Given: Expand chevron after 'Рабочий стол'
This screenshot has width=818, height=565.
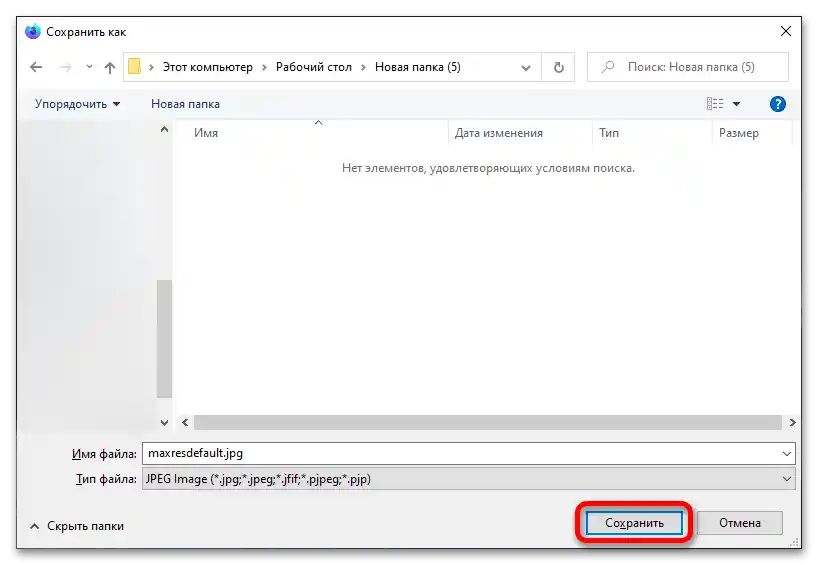Looking at the screenshot, I should [x=363, y=67].
